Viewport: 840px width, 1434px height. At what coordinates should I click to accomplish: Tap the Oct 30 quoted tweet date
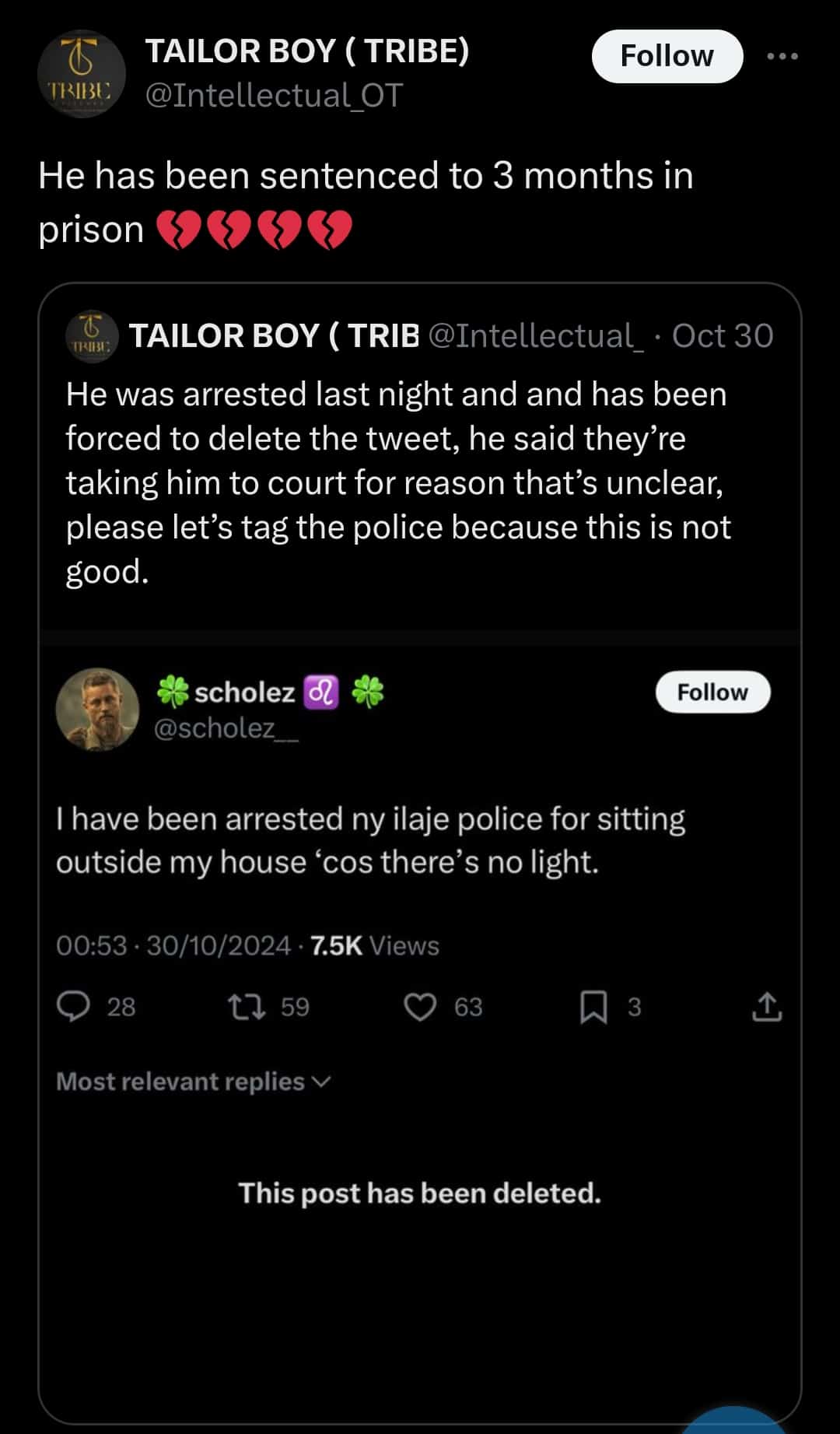(x=722, y=336)
